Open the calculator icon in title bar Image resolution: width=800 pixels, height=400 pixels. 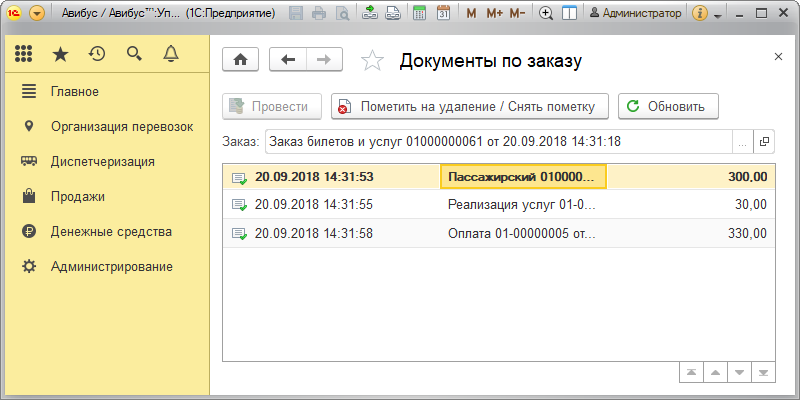(418, 14)
